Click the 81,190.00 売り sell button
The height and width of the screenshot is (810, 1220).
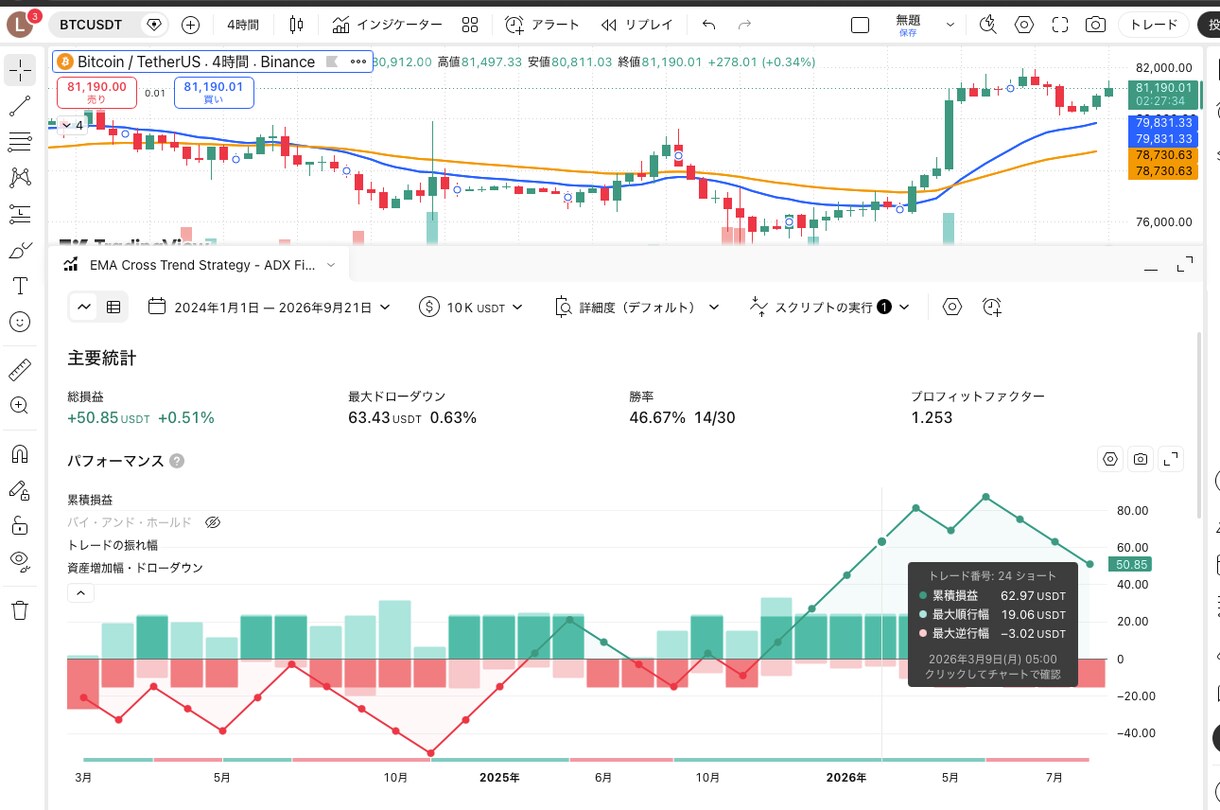pos(97,93)
